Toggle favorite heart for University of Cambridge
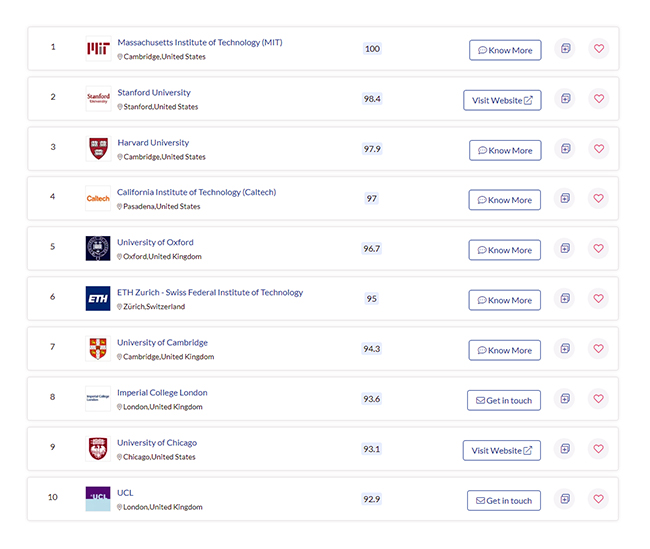Viewport: 650px width, 549px height. point(599,349)
